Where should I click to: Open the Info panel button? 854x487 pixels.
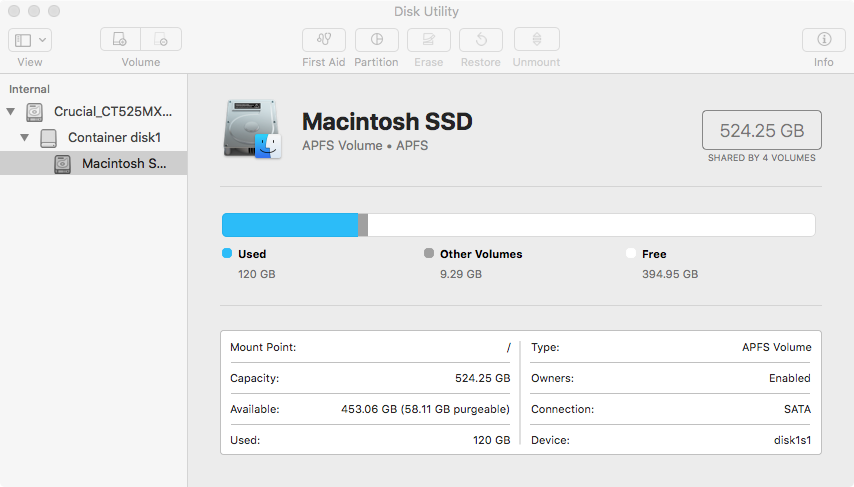tap(824, 39)
